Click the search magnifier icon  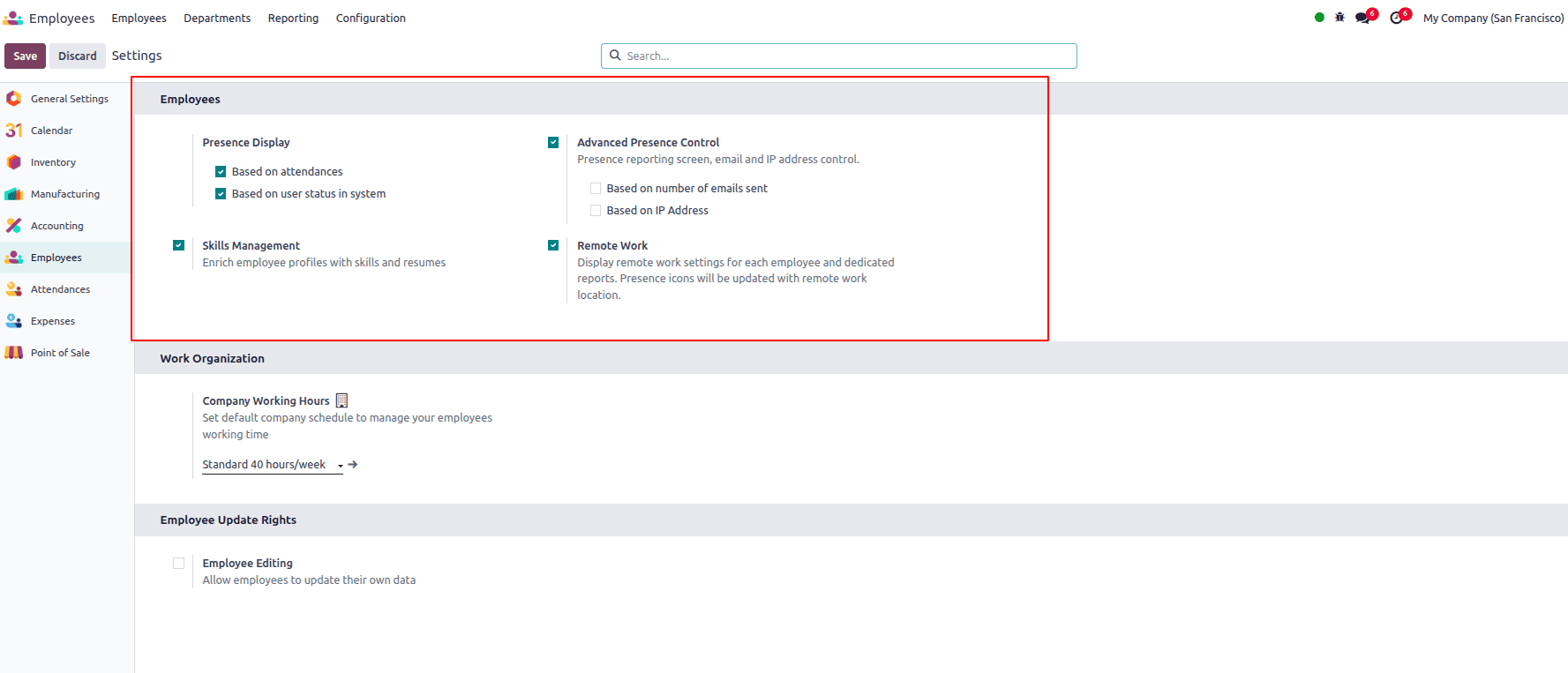(615, 55)
